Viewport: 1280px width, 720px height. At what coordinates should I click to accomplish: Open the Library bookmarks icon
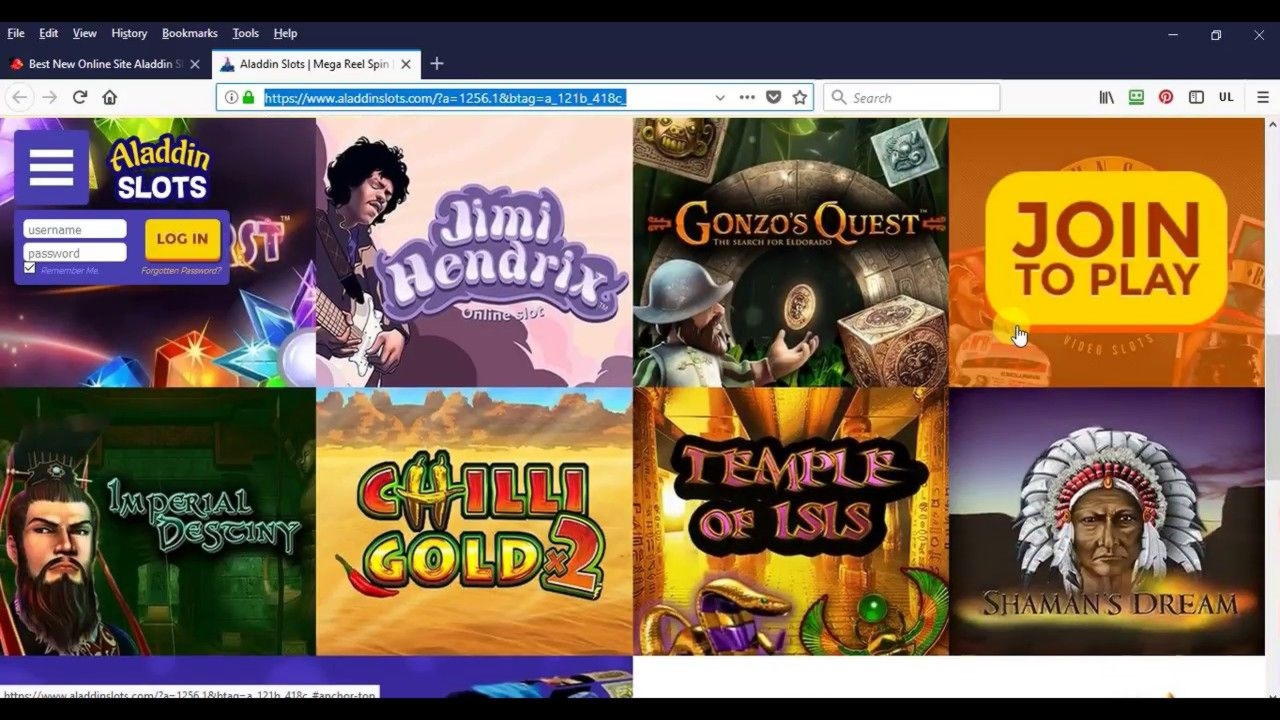tap(1106, 97)
